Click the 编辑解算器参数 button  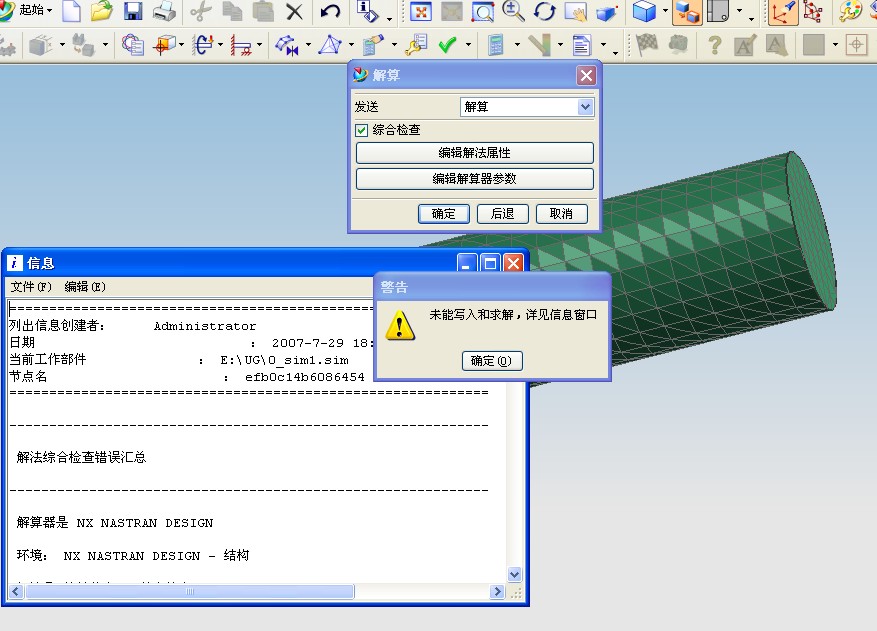click(x=474, y=179)
